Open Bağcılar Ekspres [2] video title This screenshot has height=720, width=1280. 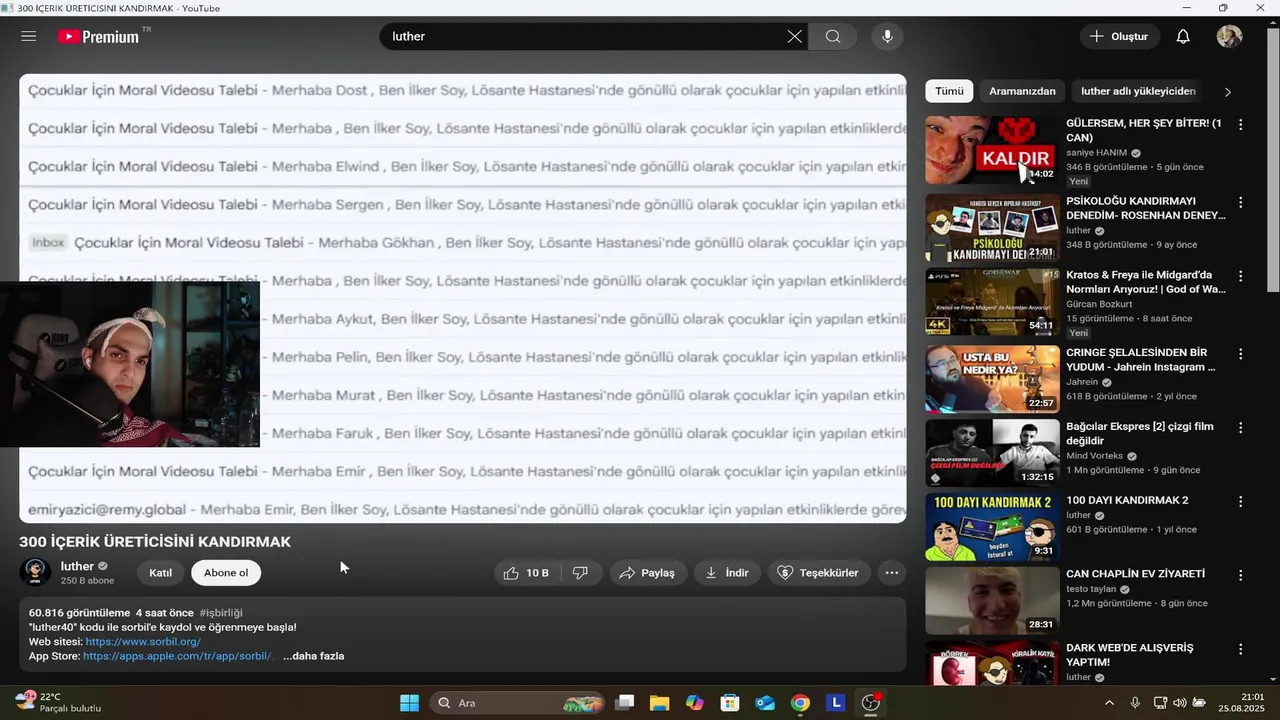click(x=1140, y=434)
